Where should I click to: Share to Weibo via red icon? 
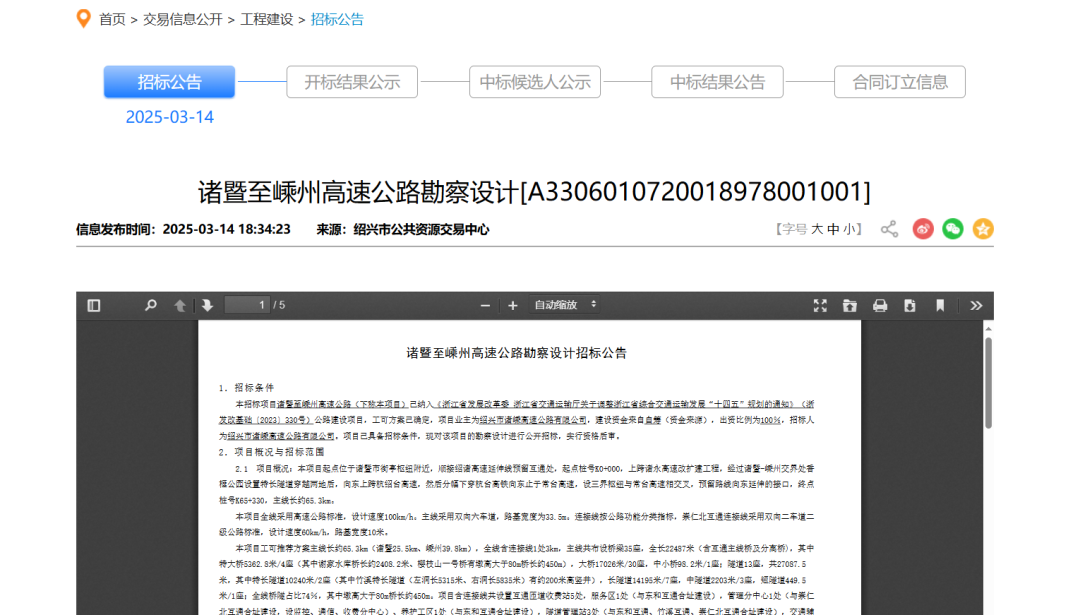pos(923,229)
